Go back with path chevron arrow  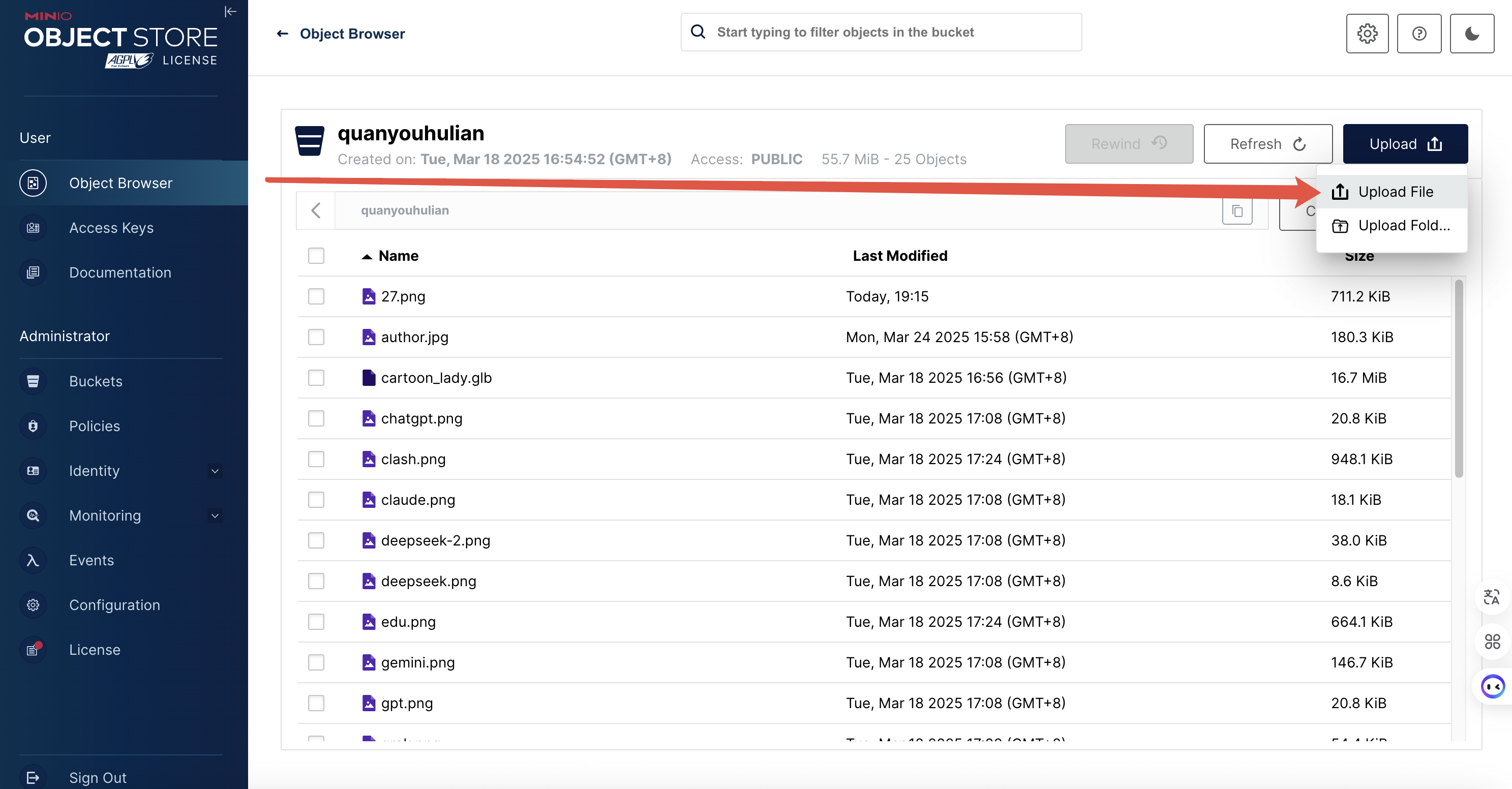[316, 210]
